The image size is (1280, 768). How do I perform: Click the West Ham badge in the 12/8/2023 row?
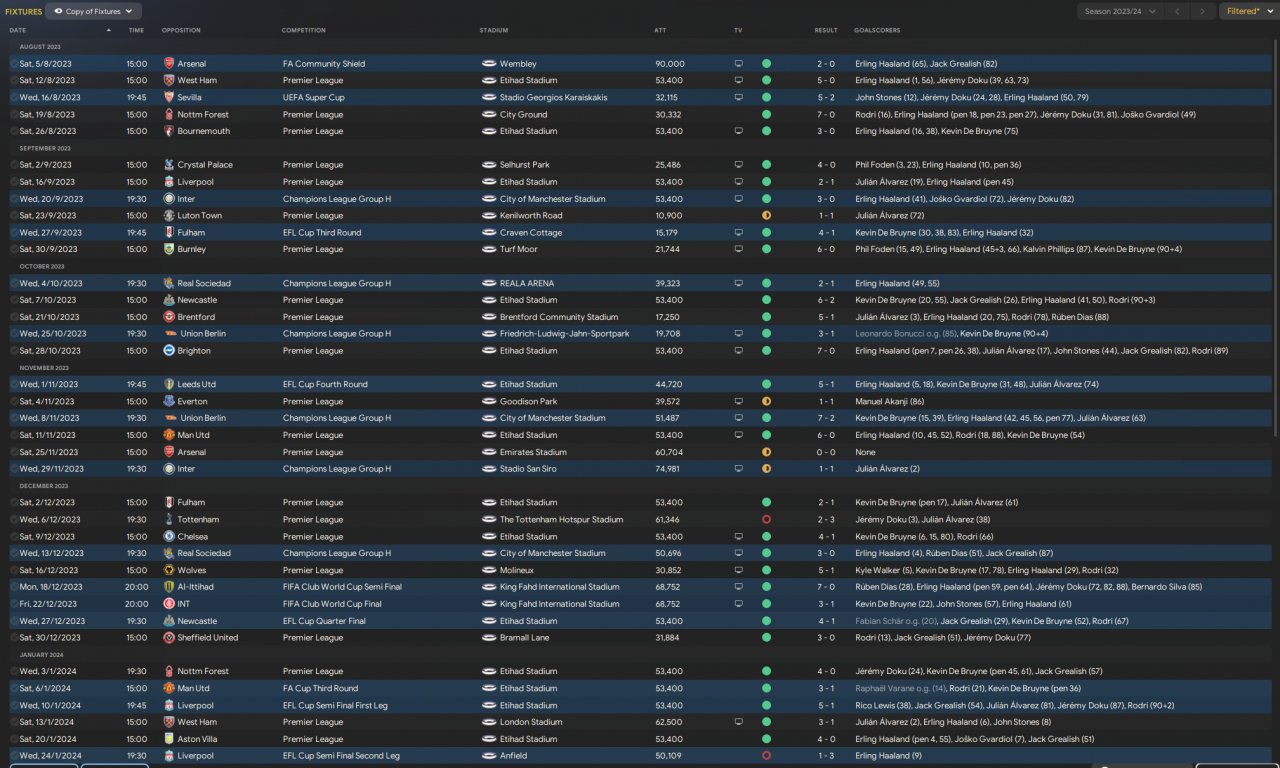click(x=169, y=81)
